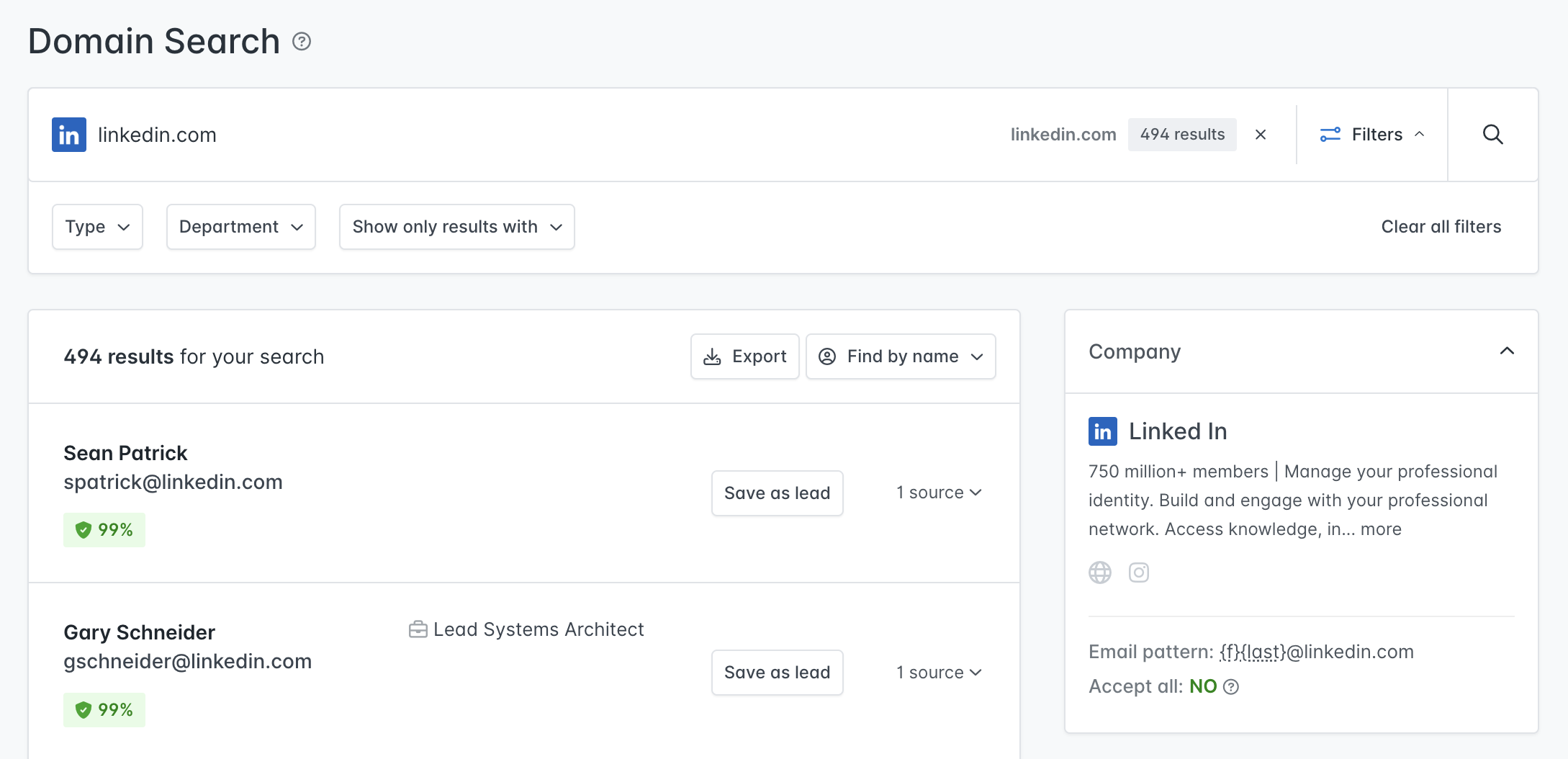Click 'more' to expand company description
Viewport: 1568px width, 759px height.
pyautogui.click(x=1381, y=529)
